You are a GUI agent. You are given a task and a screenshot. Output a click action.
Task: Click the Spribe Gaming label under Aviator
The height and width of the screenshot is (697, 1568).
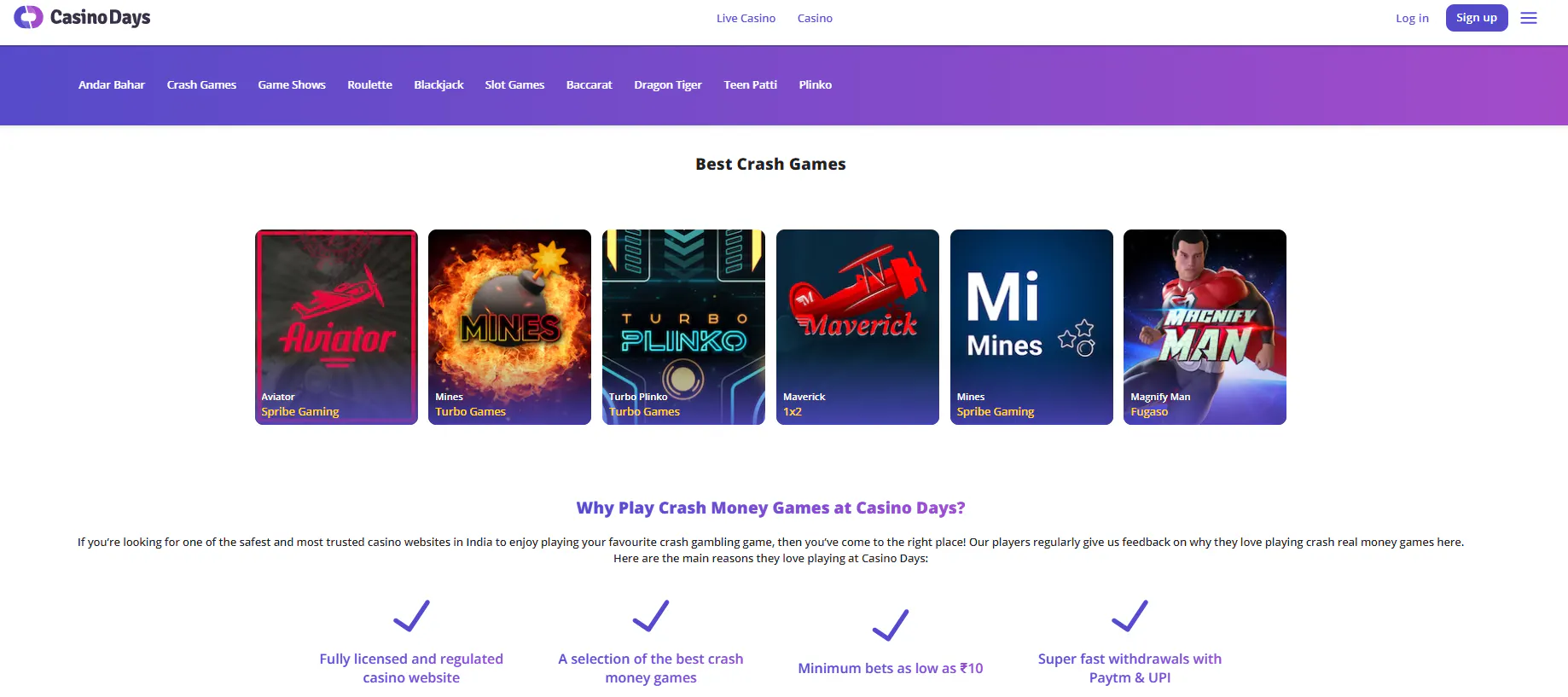[300, 411]
